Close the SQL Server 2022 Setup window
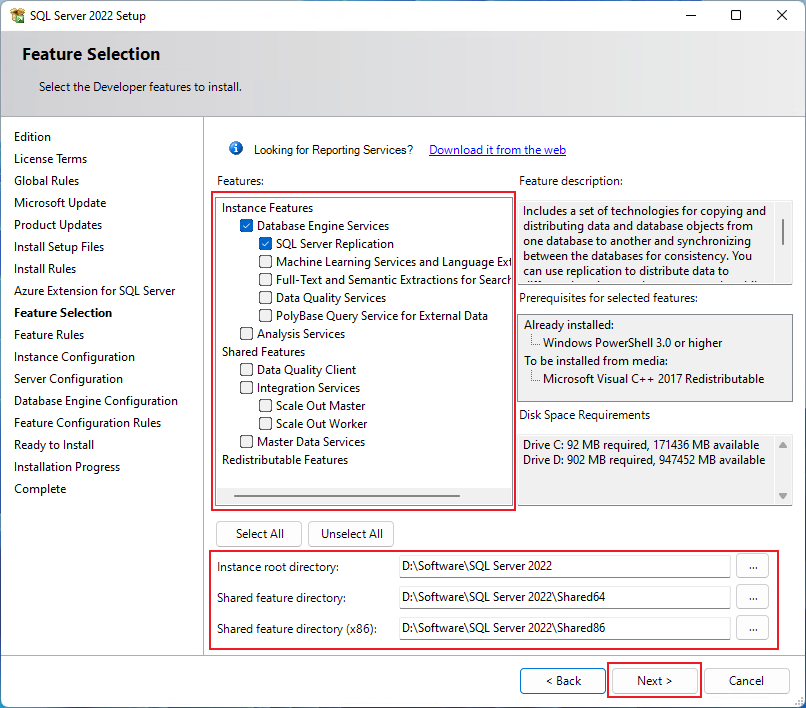This screenshot has width=806, height=708. (782, 15)
